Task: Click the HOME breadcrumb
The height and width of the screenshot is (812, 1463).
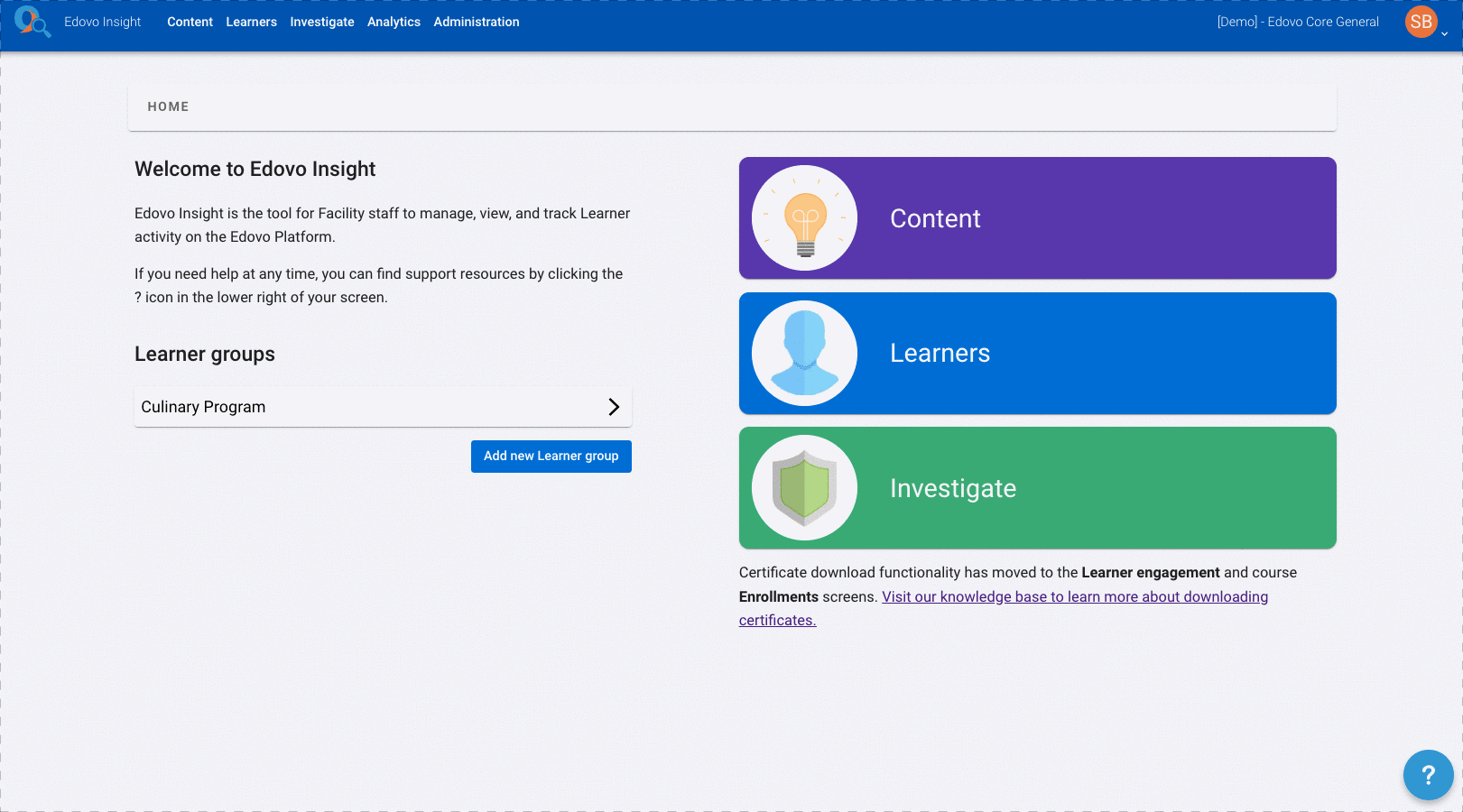Action: point(169,106)
